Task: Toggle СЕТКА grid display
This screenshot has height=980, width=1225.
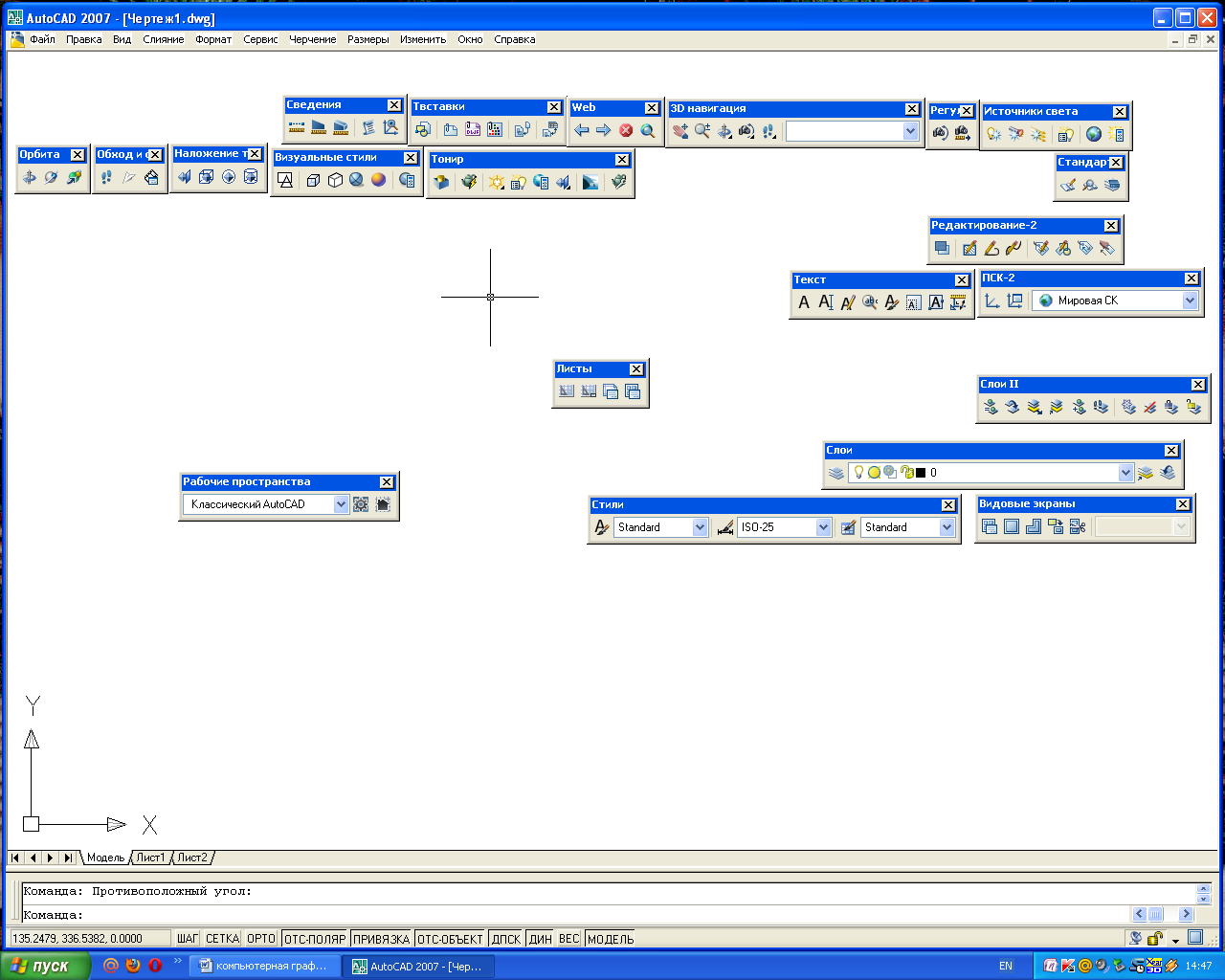Action: 222,939
